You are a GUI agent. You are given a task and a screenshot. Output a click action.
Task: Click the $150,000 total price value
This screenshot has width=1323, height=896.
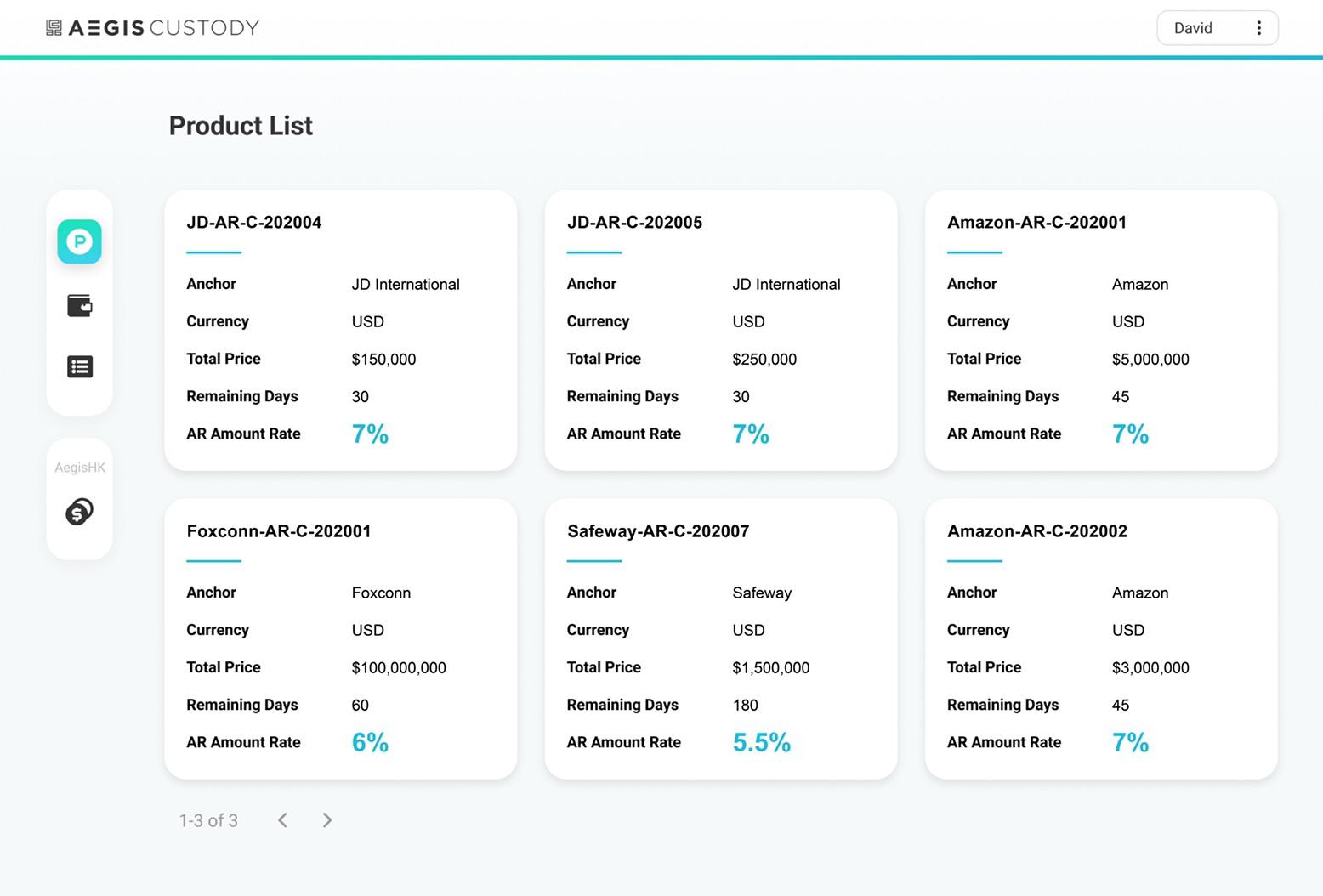click(x=384, y=360)
